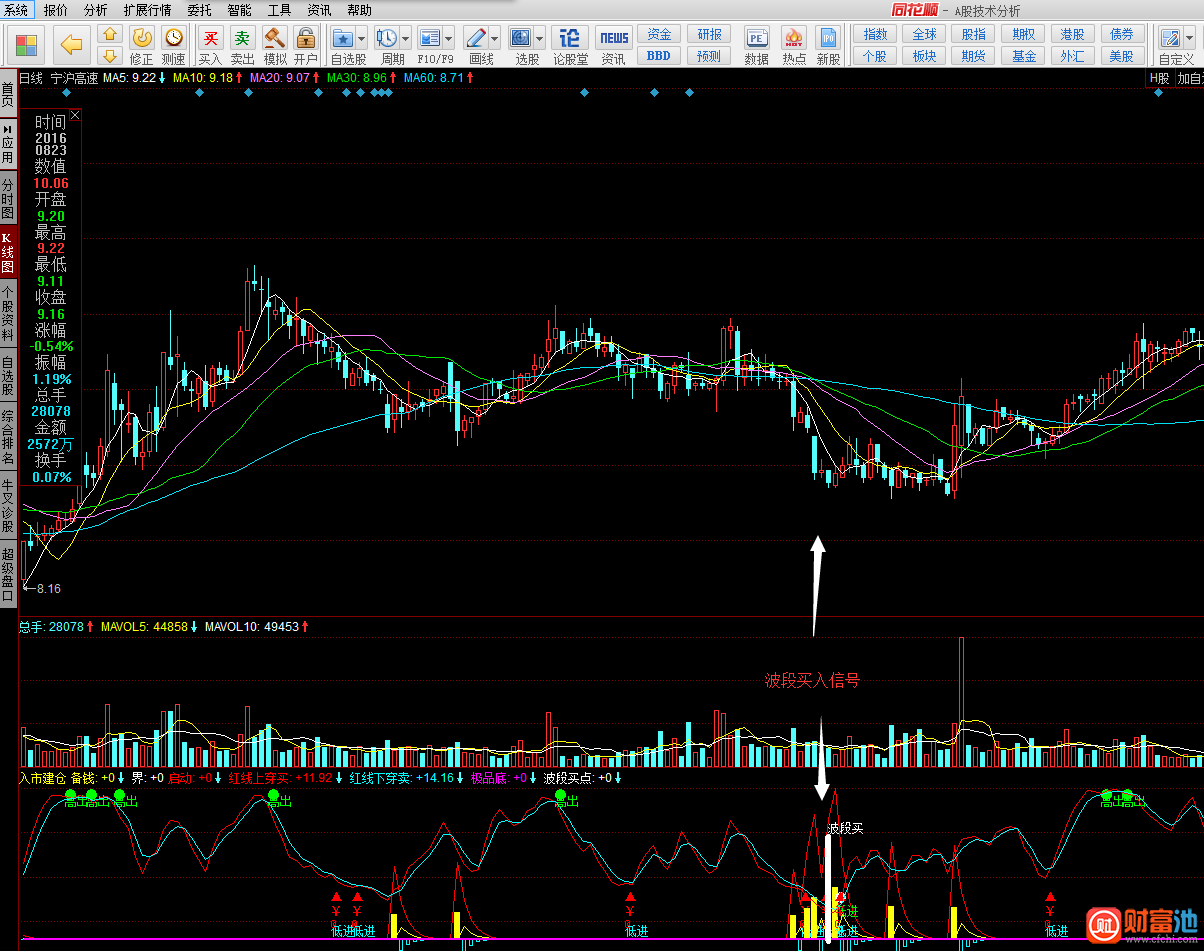The image size is (1204, 951).
Task: Open the 扩展行情 menu
Action: click(x=147, y=10)
